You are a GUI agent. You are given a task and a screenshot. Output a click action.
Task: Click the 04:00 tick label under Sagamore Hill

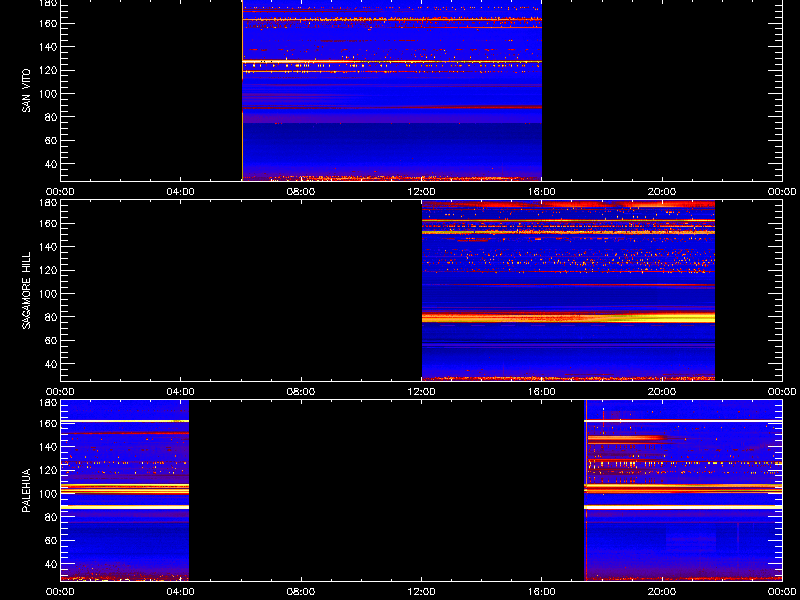[181, 392]
